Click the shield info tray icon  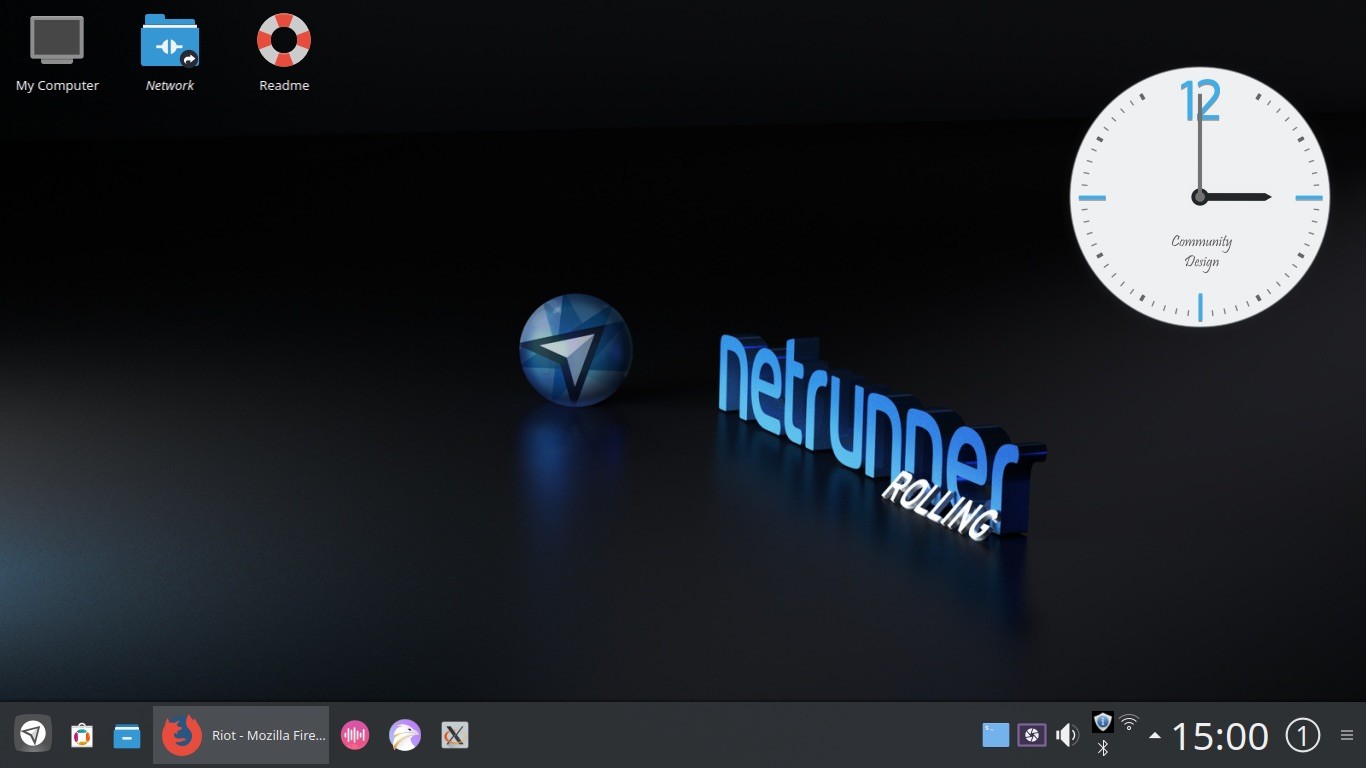click(x=1103, y=721)
